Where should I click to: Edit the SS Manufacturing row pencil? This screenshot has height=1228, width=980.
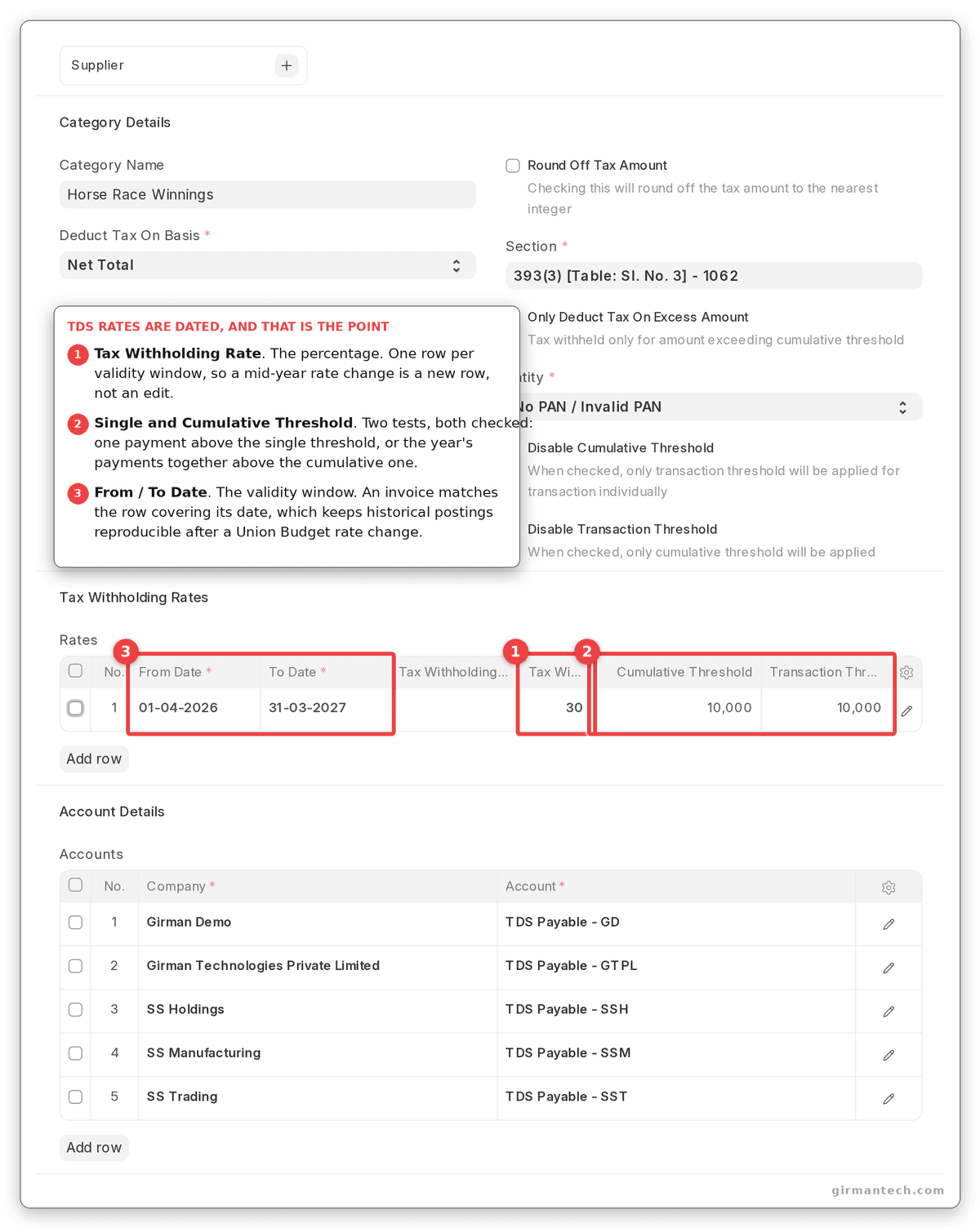[889, 1055]
